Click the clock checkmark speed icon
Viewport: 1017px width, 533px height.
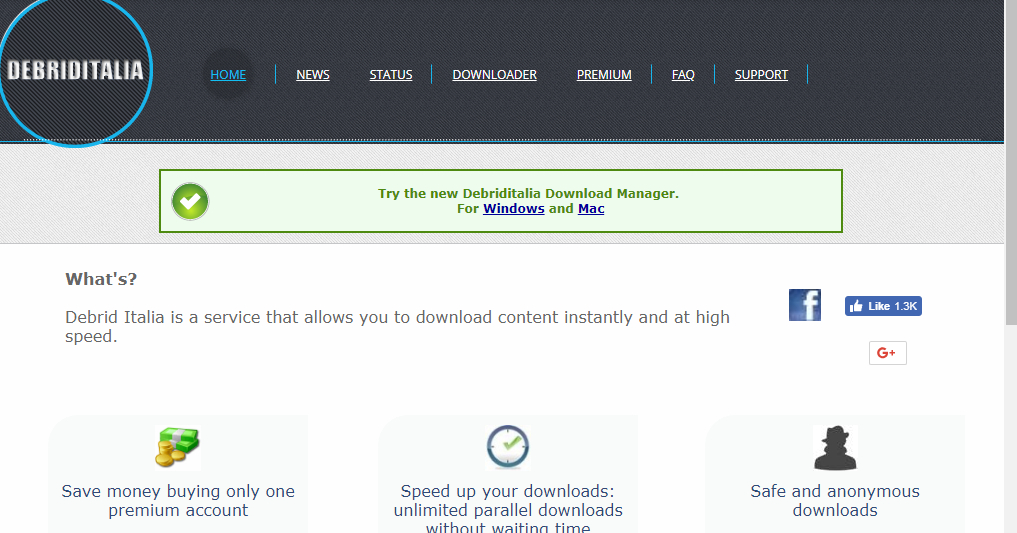(x=508, y=447)
